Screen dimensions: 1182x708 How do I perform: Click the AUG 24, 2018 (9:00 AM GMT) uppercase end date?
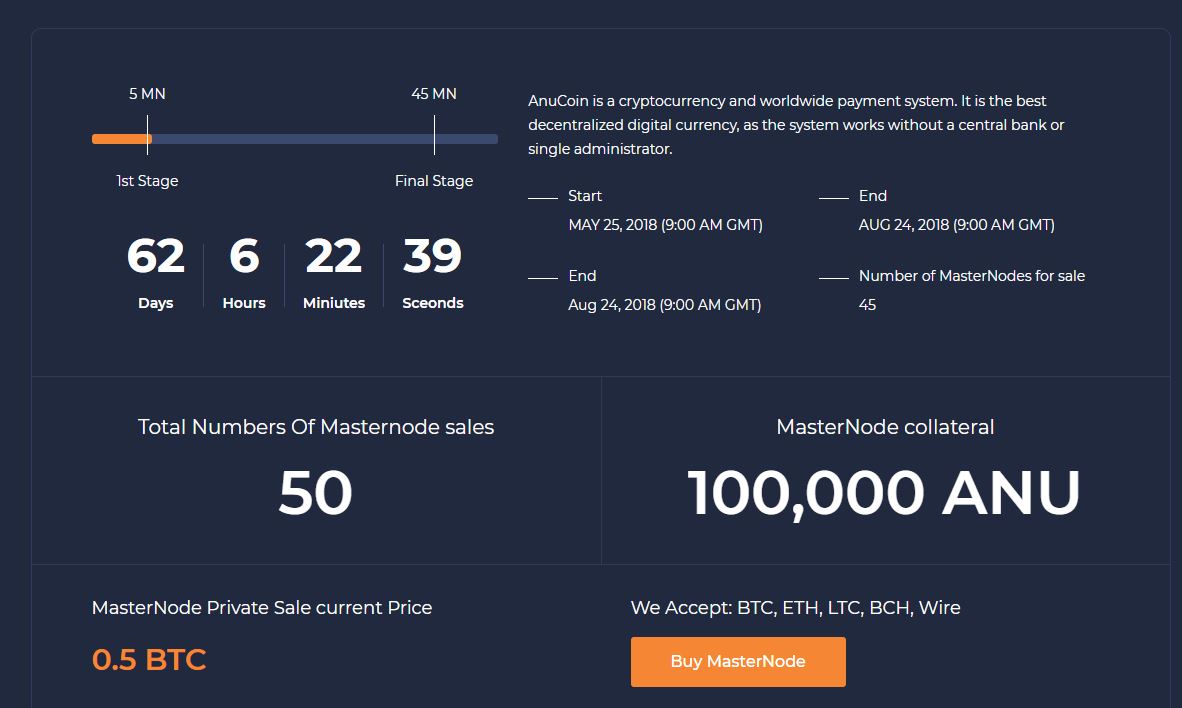957,225
